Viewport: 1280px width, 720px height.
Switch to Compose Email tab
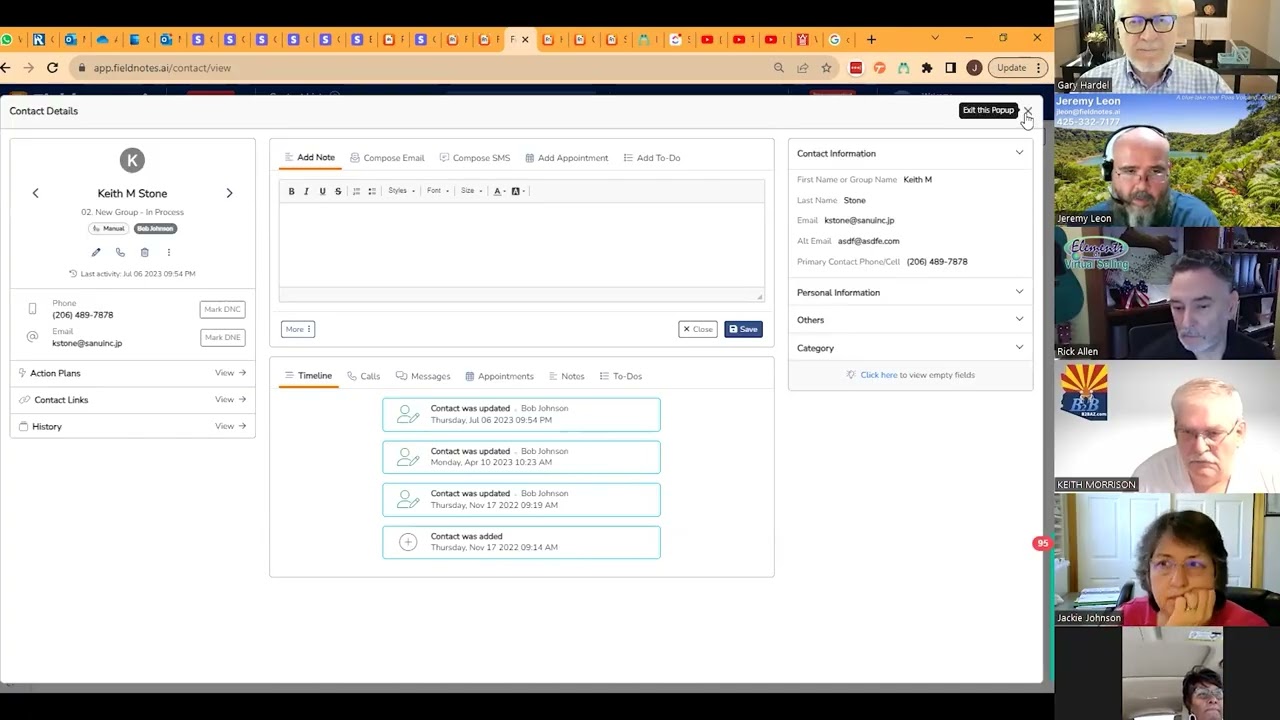pyautogui.click(x=387, y=158)
